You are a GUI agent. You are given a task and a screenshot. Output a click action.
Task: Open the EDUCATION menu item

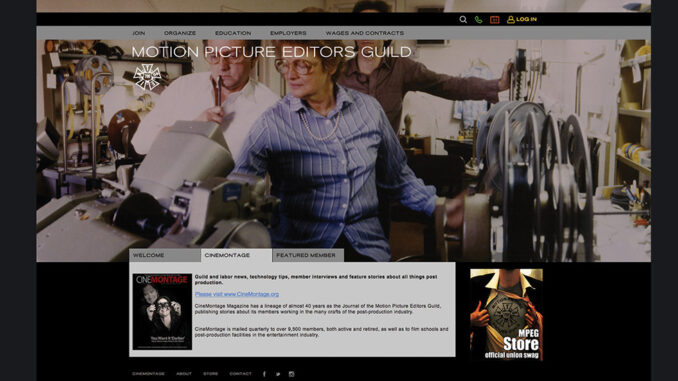tap(233, 33)
